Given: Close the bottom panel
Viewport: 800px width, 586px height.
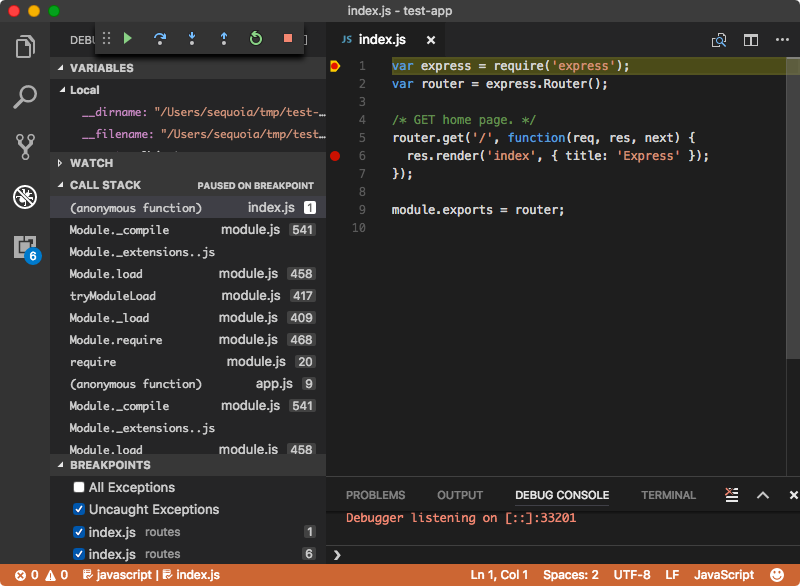Looking at the screenshot, I should click(x=793, y=495).
